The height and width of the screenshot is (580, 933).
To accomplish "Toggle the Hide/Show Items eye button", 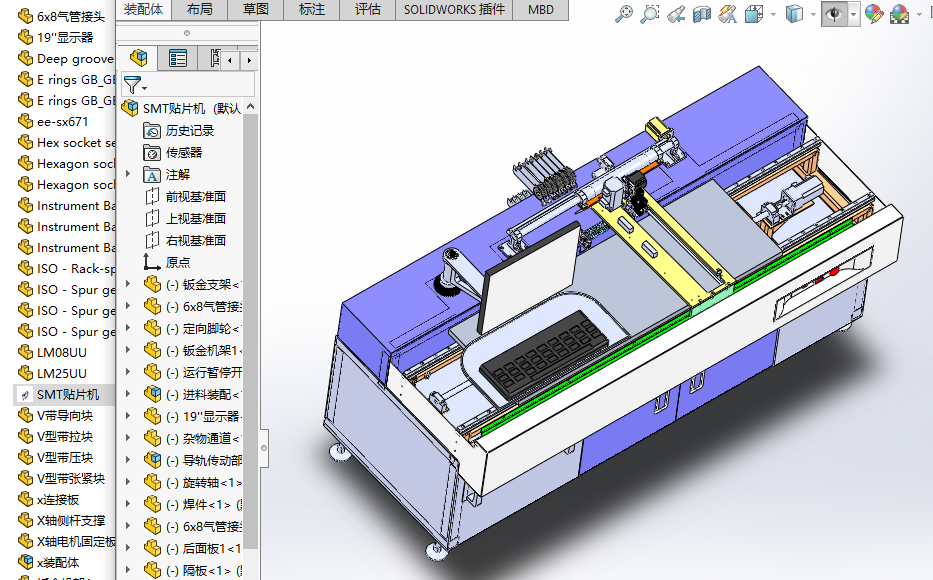I will pos(832,14).
